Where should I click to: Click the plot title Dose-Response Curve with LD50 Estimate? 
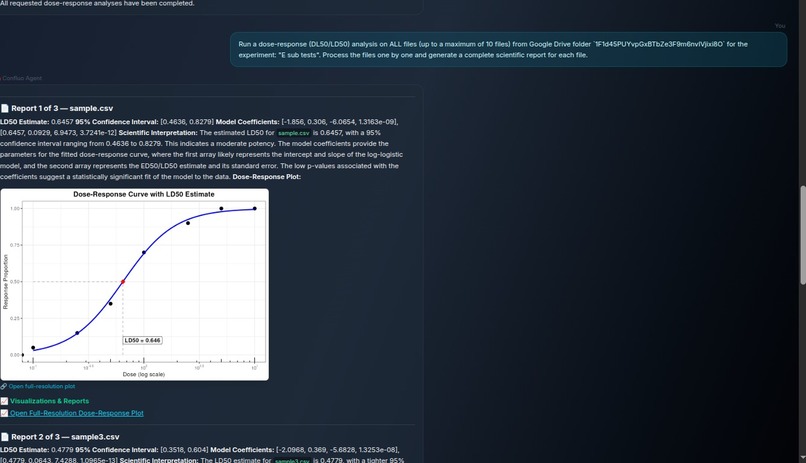[144, 194]
